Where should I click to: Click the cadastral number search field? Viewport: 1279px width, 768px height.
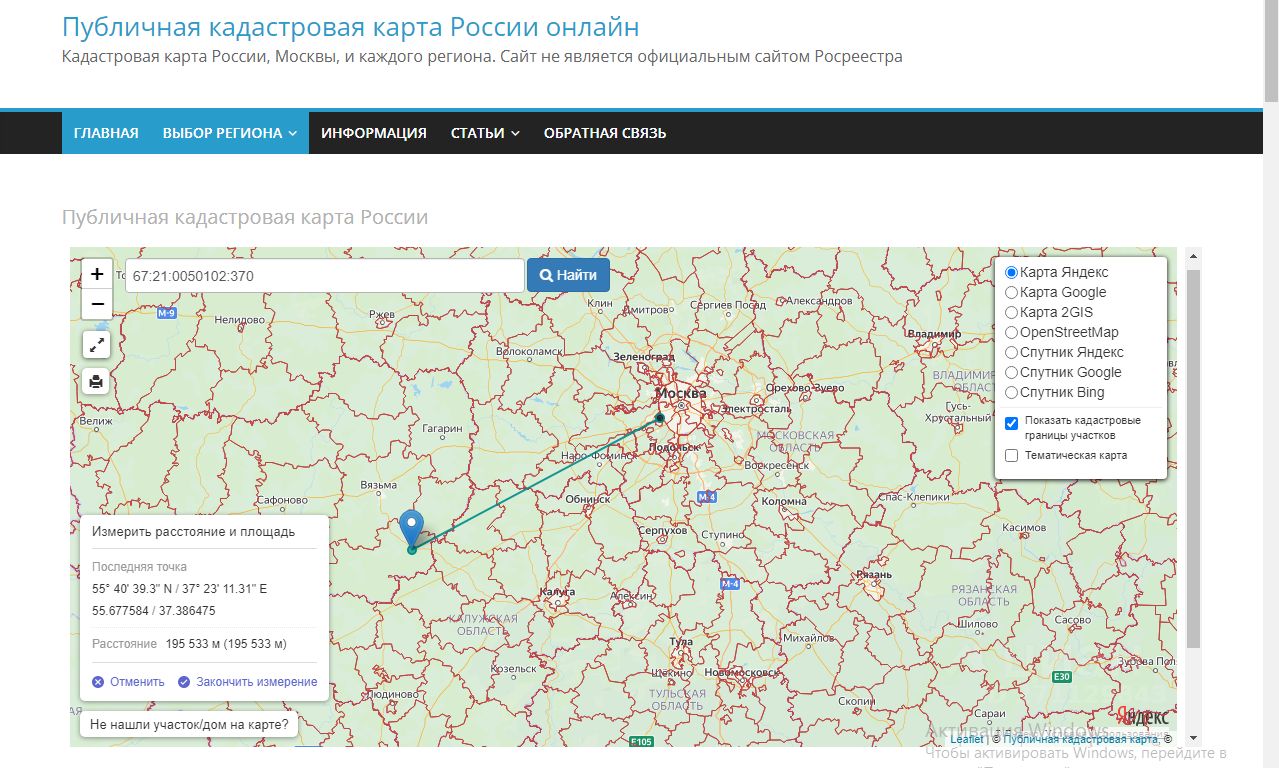pos(324,275)
